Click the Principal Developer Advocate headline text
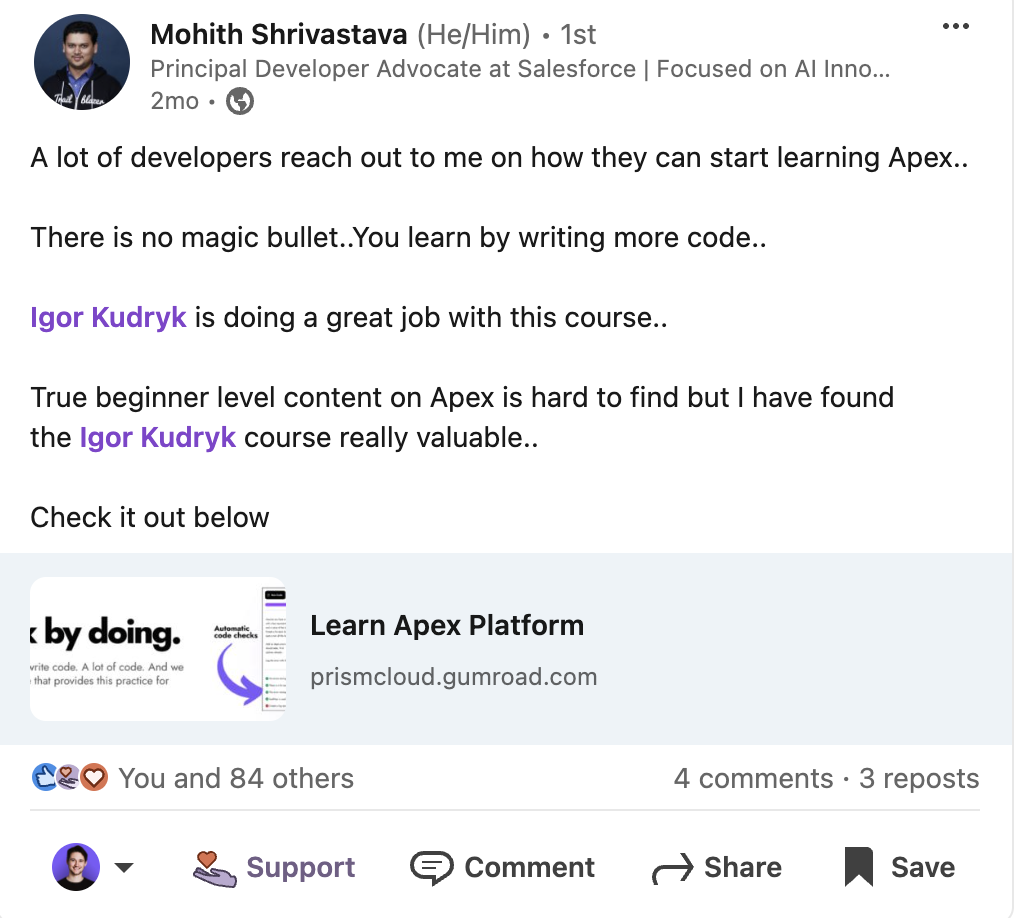 click(519, 69)
